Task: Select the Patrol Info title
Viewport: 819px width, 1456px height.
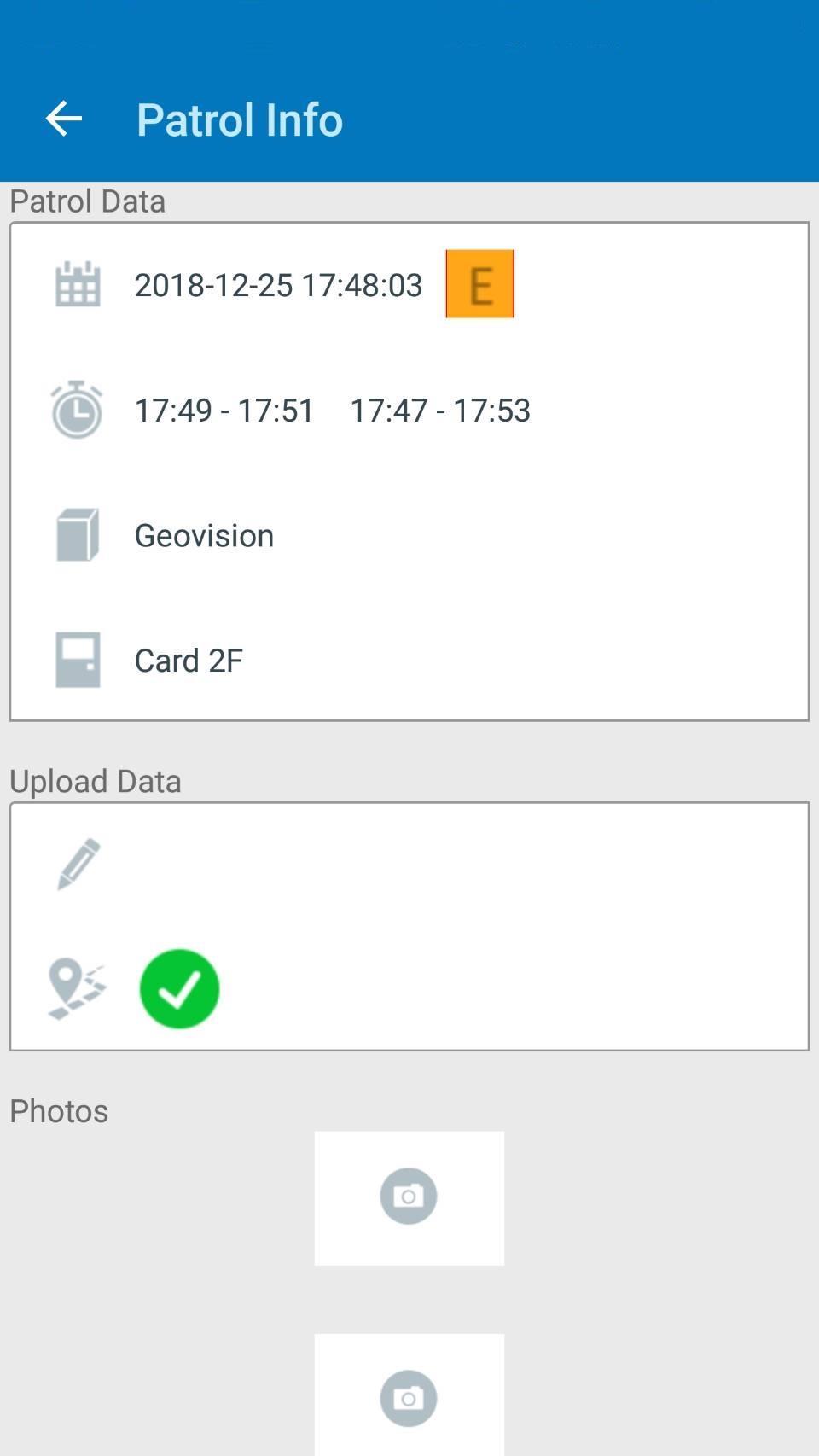Action: [x=240, y=119]
